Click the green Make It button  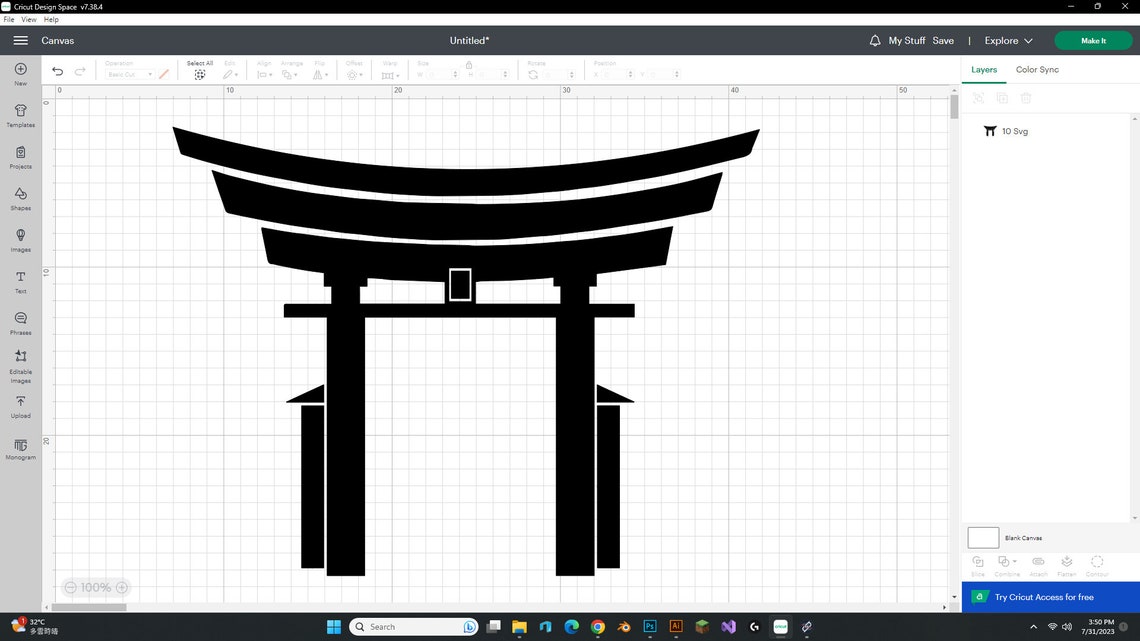(1093, 41)
